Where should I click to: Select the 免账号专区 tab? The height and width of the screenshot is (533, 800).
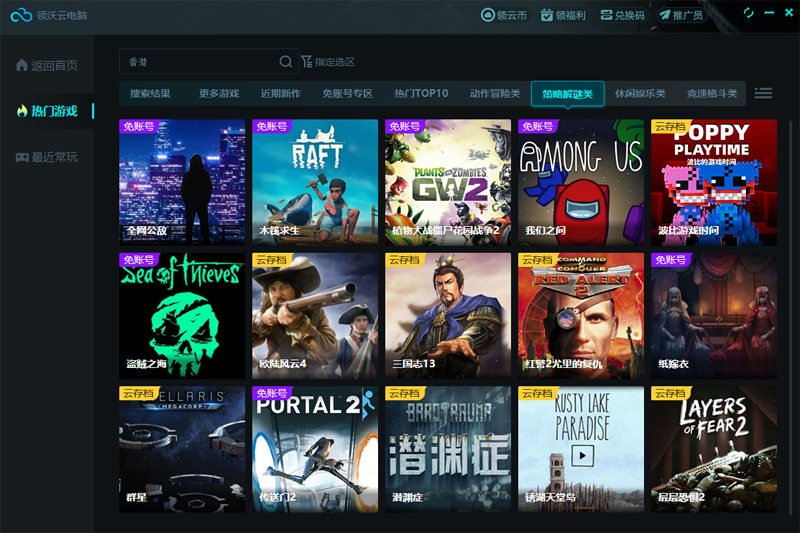(x=347, y=94)
